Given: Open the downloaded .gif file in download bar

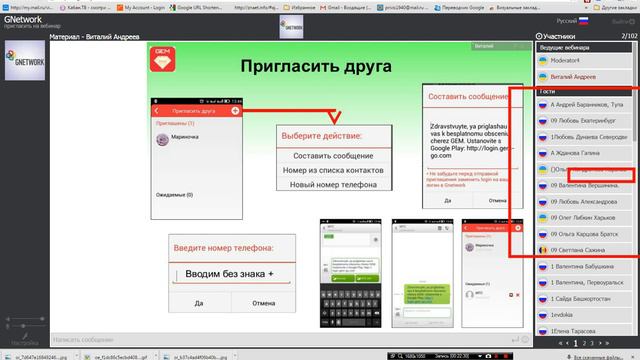Looking at the screenshot, I should (x=116, y=357).
